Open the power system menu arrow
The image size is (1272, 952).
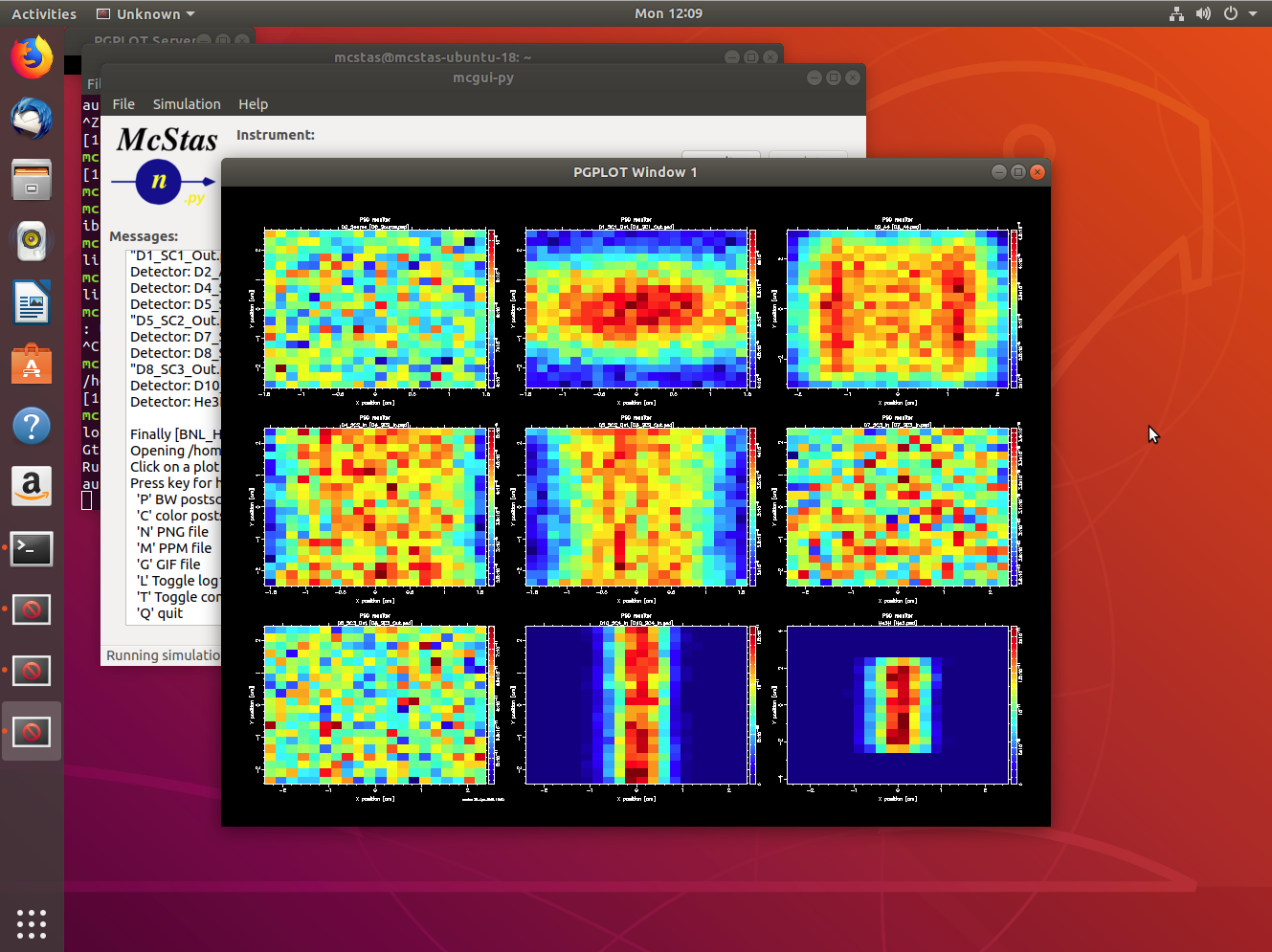1253,14
